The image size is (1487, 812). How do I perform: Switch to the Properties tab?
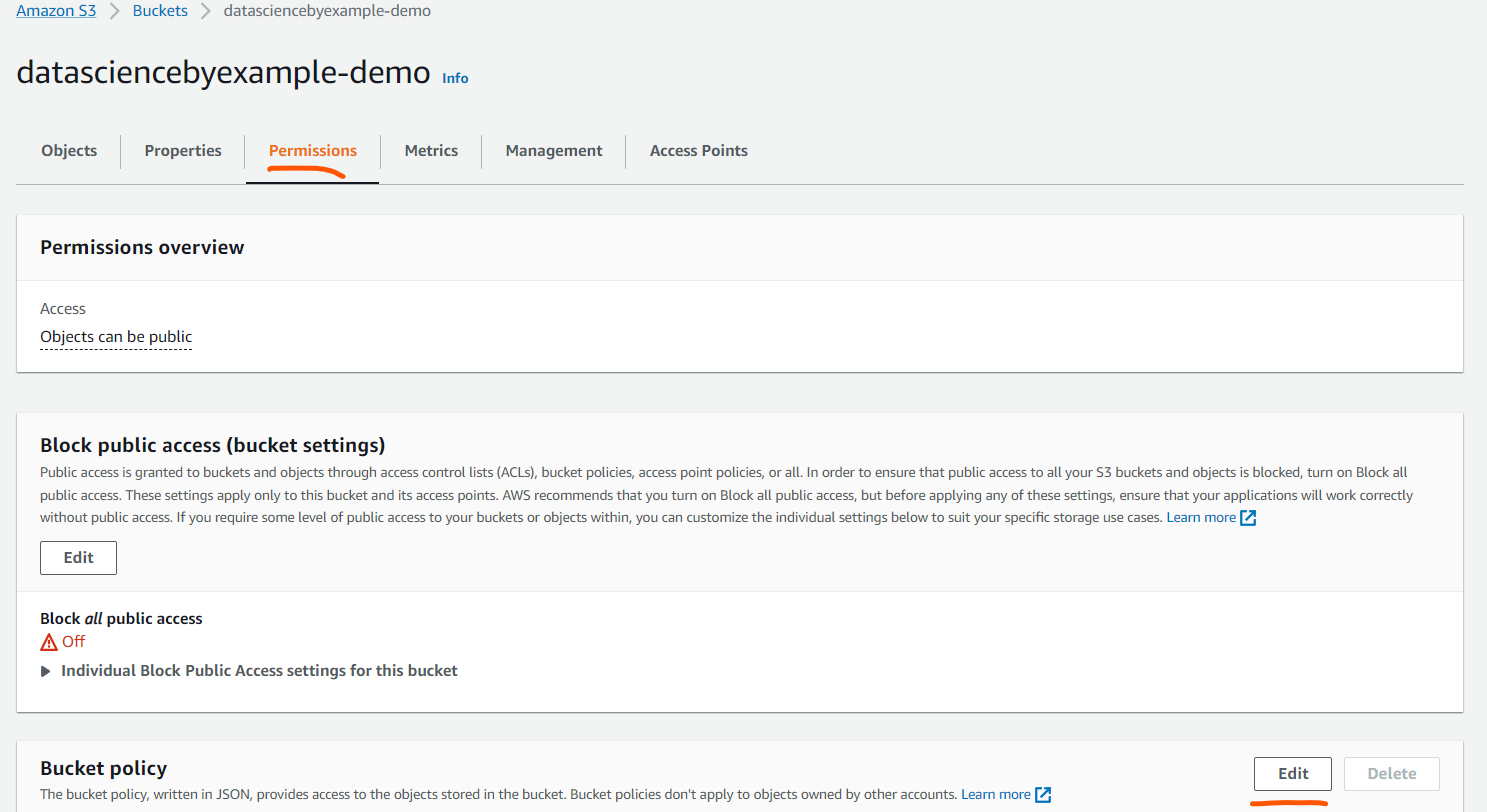[x=183, y=151]
